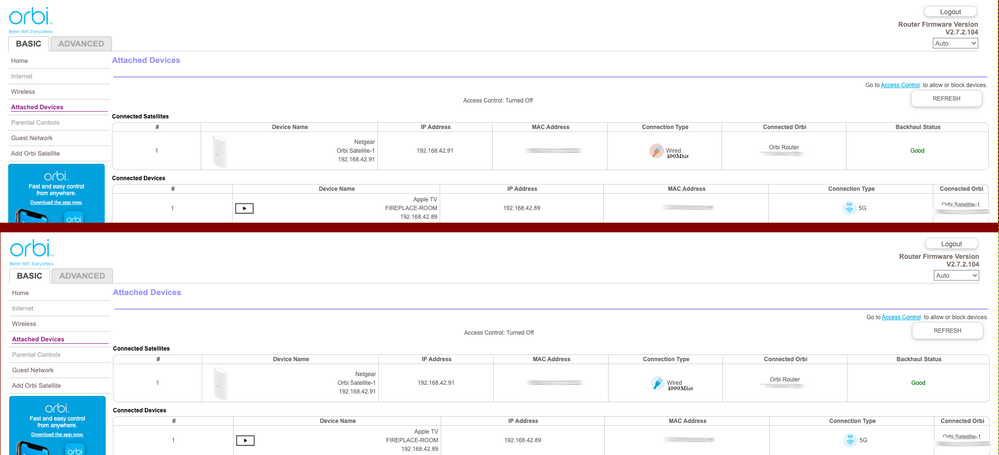Click the Good backhaul status in the upper page

(x=917, y=151)
